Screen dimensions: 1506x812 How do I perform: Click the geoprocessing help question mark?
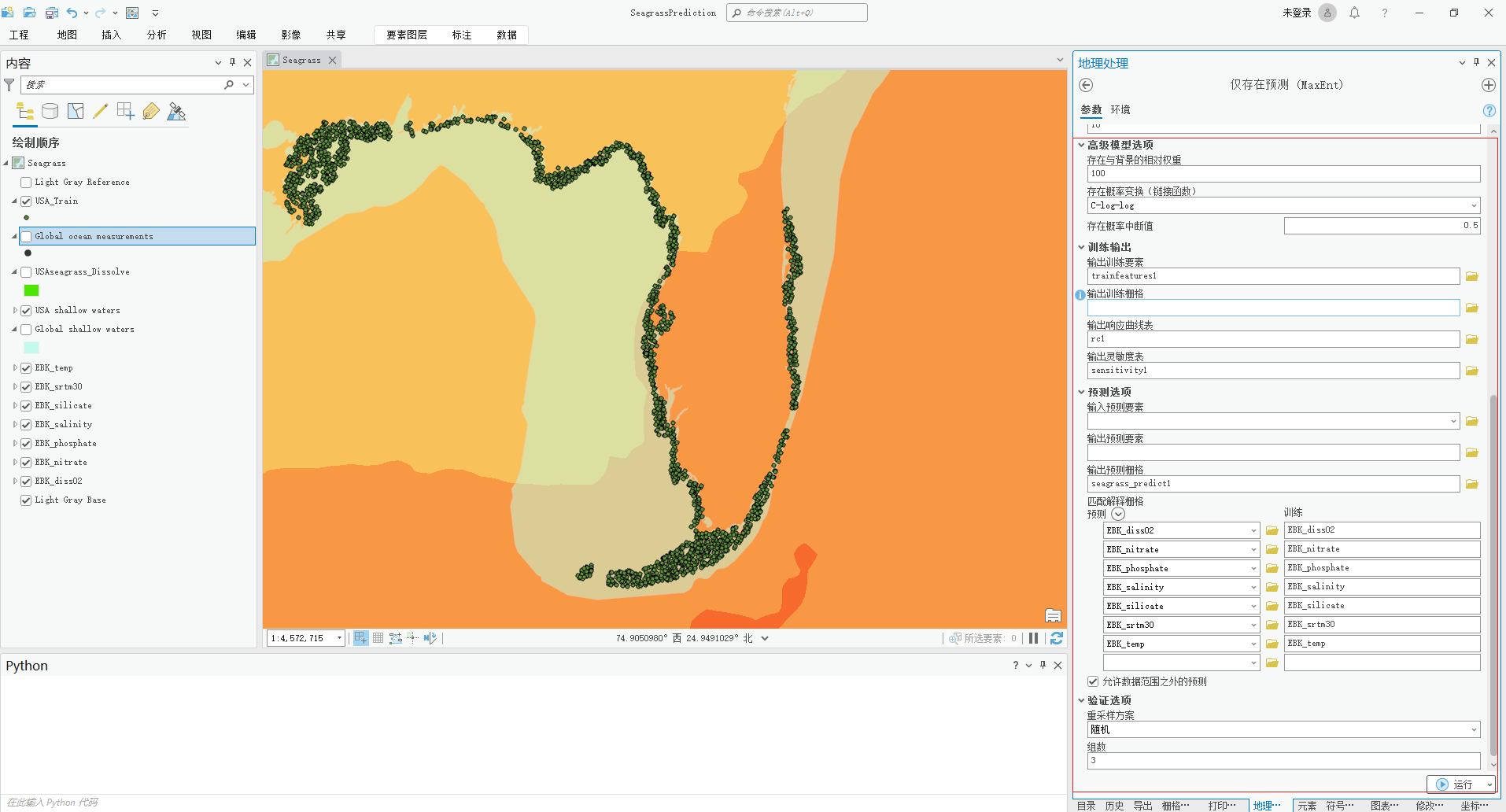[1489, 110]
